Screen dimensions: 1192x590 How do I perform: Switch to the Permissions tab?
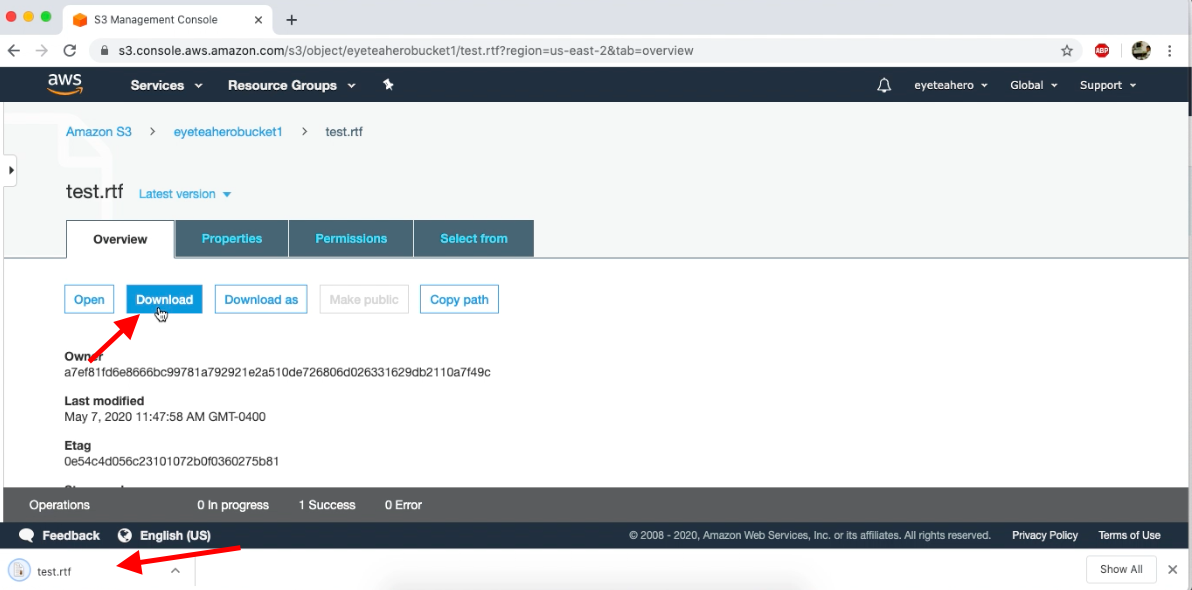tap(351, 238)
